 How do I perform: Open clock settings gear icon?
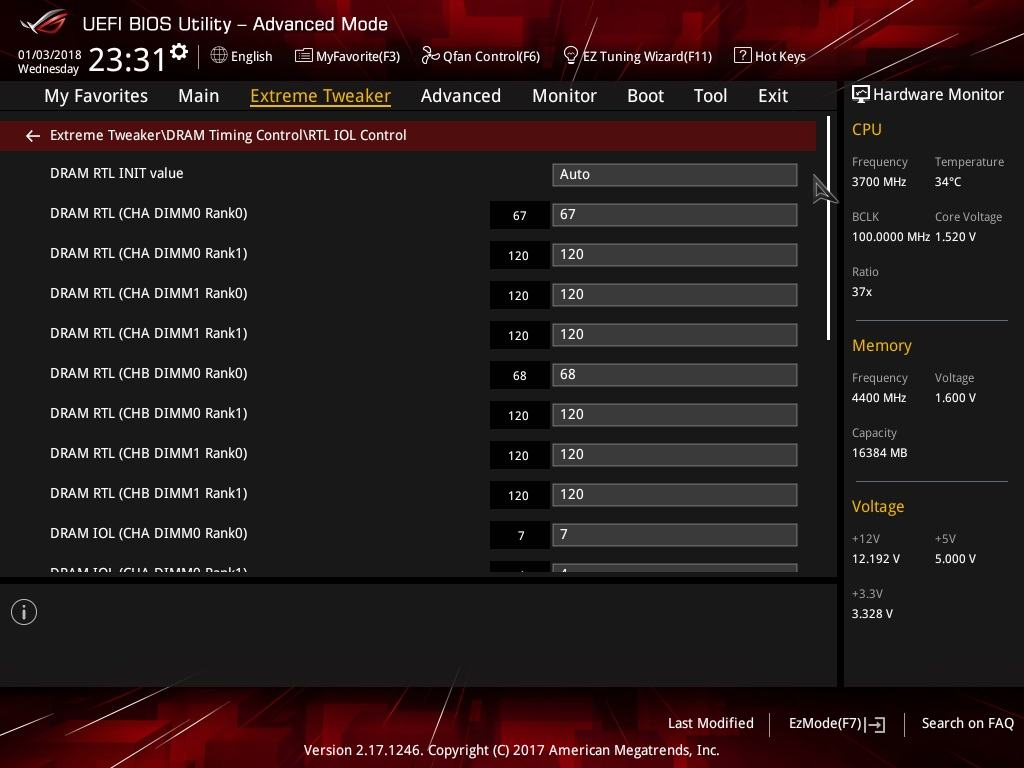(x=179, y=52)
